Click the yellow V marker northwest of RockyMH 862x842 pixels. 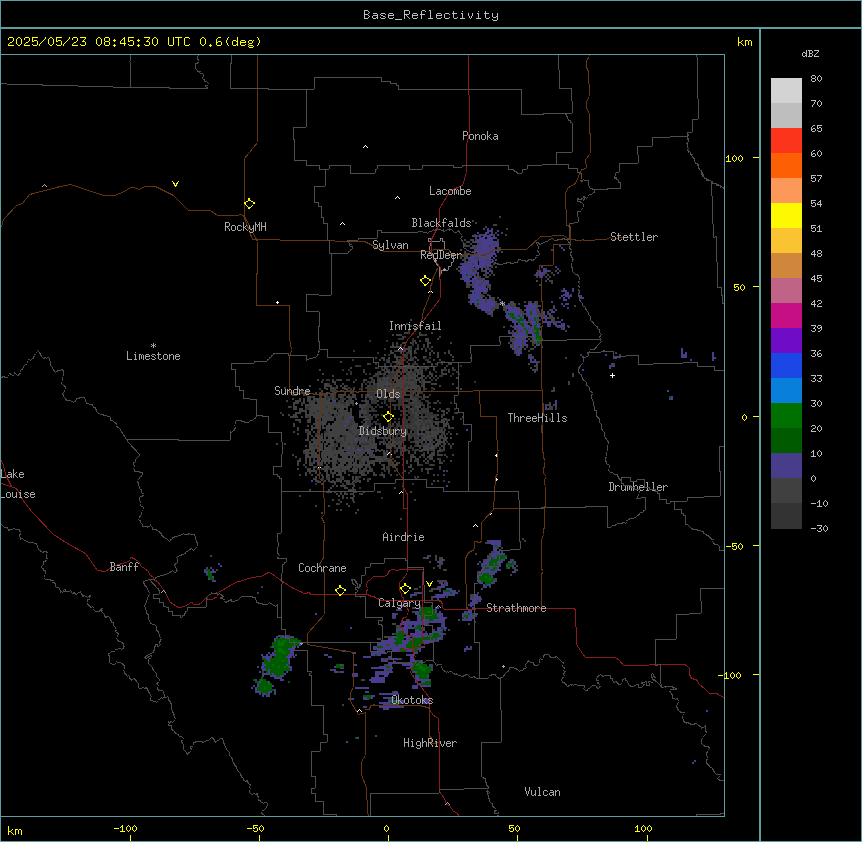(175, 184)
